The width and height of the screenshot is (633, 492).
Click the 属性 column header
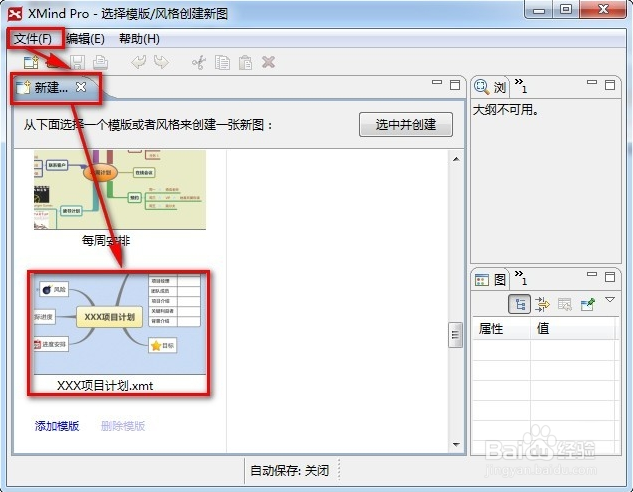click(501, 328)
